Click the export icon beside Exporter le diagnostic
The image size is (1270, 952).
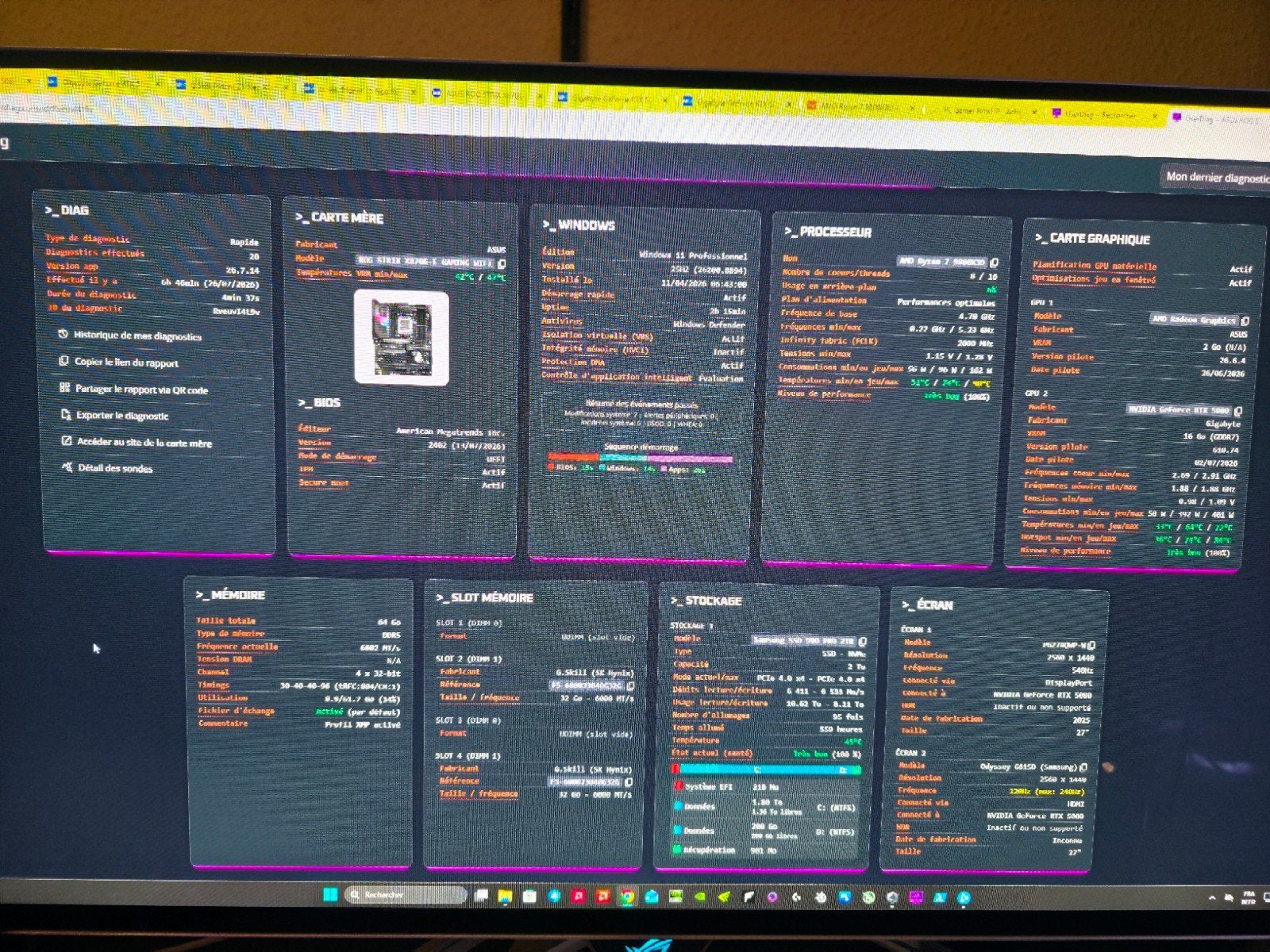[x=66, y=415]
